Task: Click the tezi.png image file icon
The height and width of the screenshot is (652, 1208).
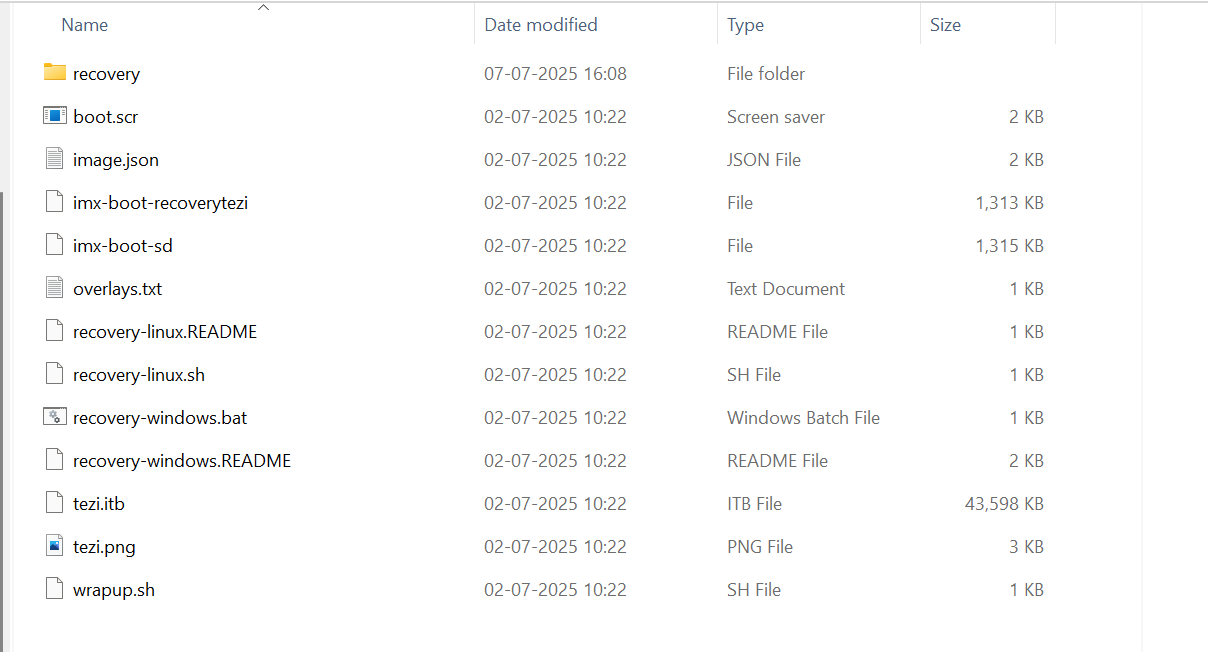Action: coord(55,545)
